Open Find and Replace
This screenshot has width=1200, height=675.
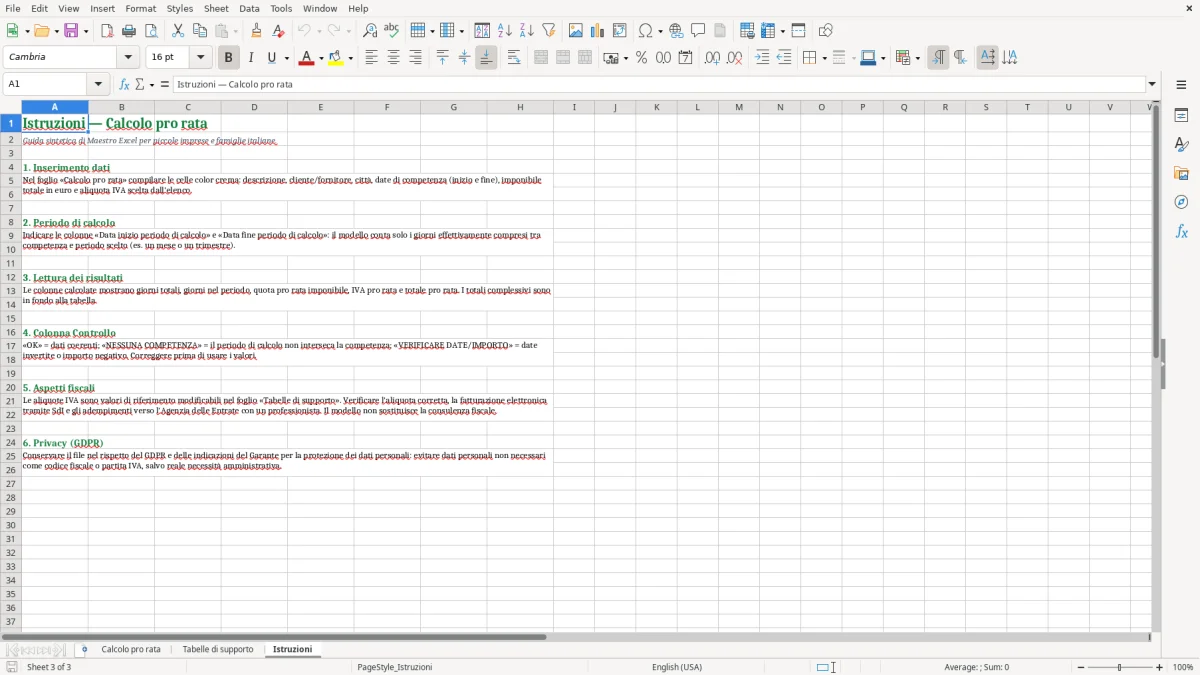[370, 31]
